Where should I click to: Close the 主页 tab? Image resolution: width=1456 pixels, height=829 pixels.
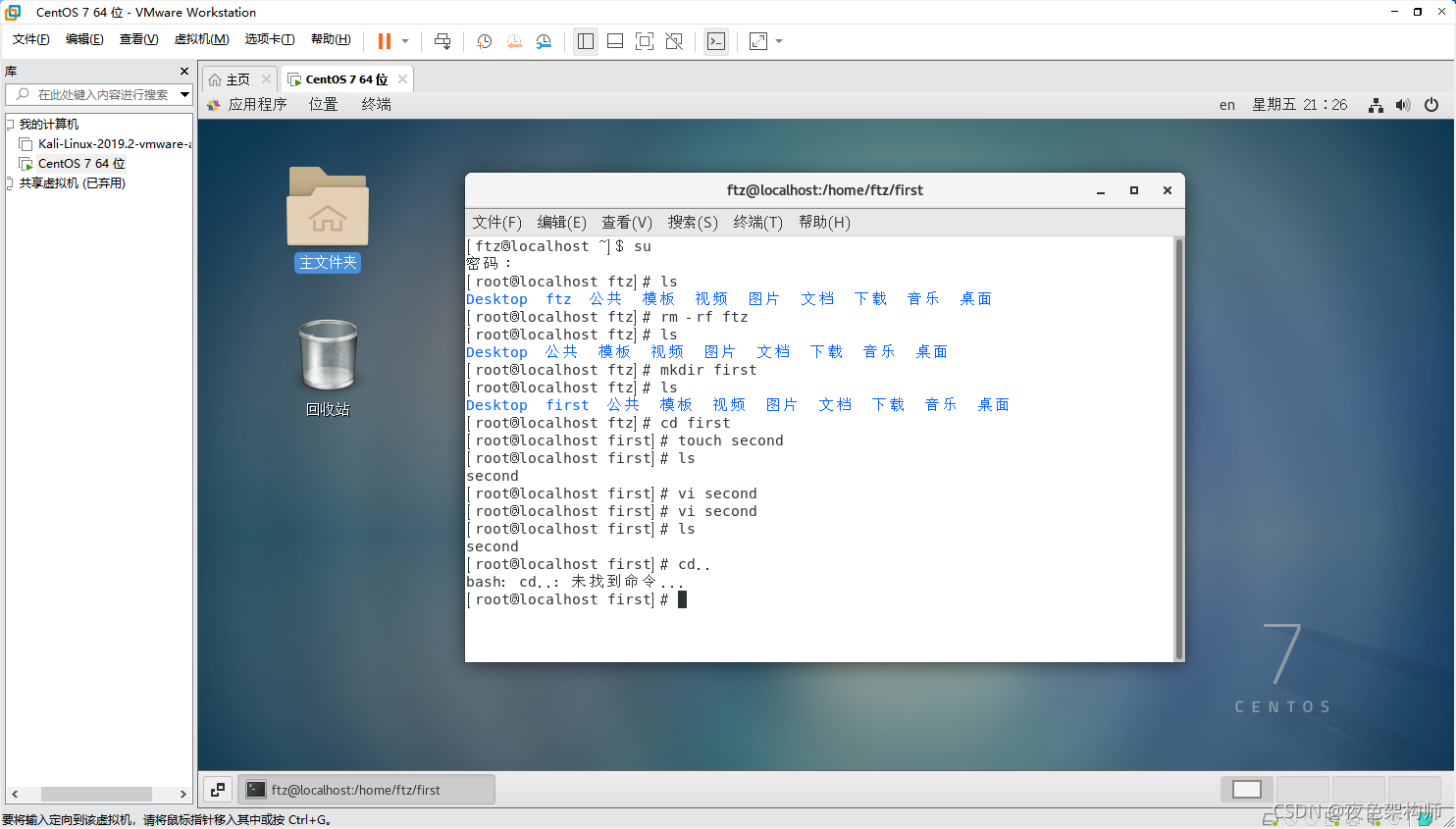[x=266, y=79]
